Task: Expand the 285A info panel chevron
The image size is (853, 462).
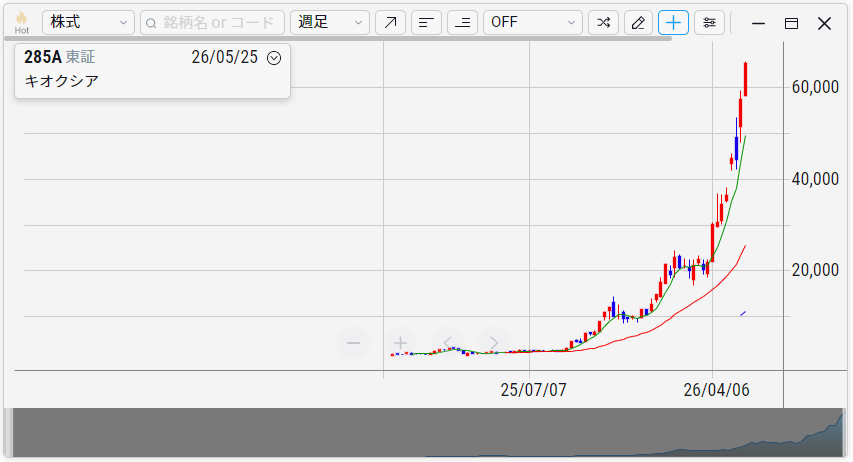Action: tap(274, 58)
